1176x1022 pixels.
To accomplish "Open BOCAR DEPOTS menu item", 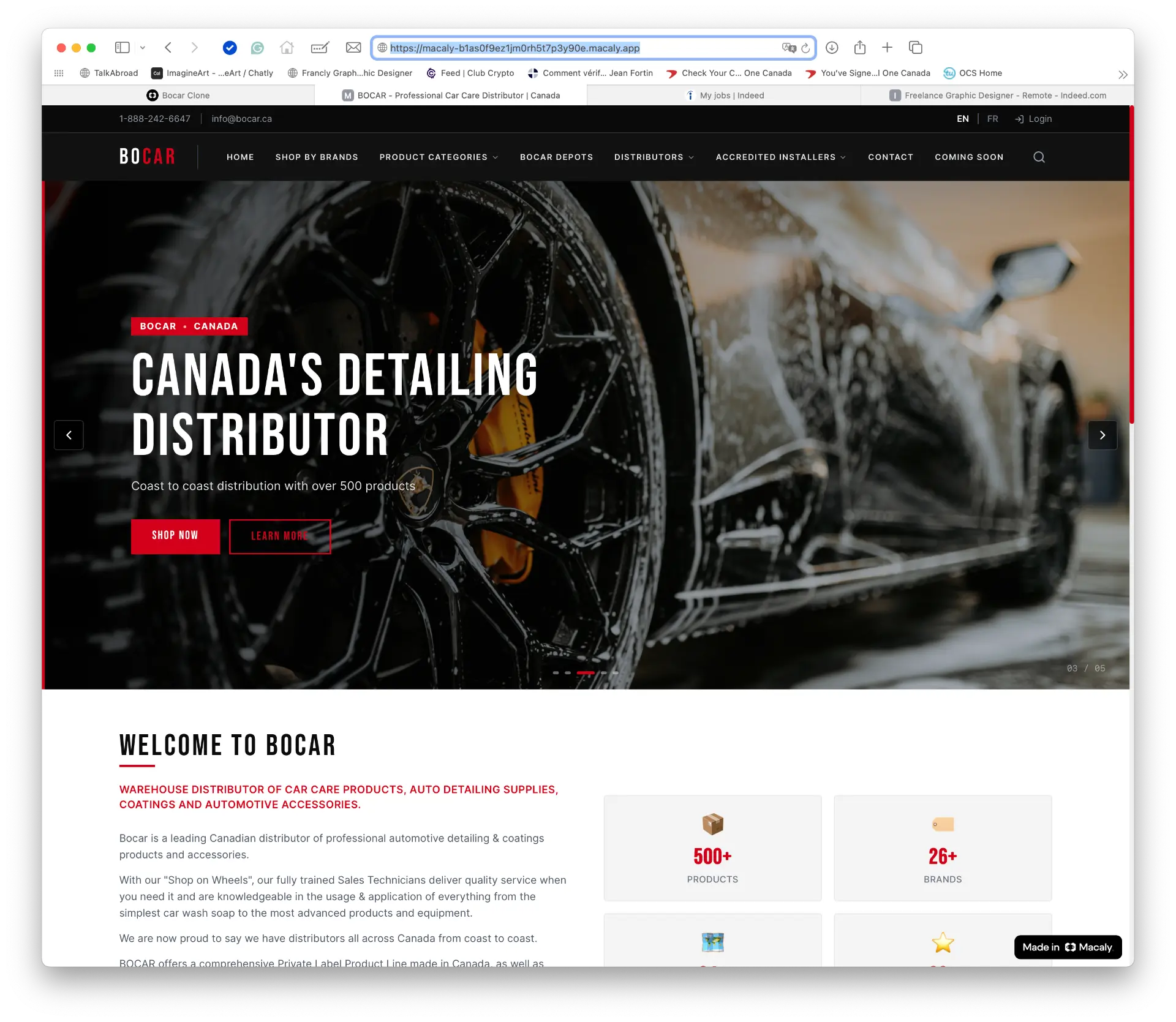I will [x=556, y=157].
